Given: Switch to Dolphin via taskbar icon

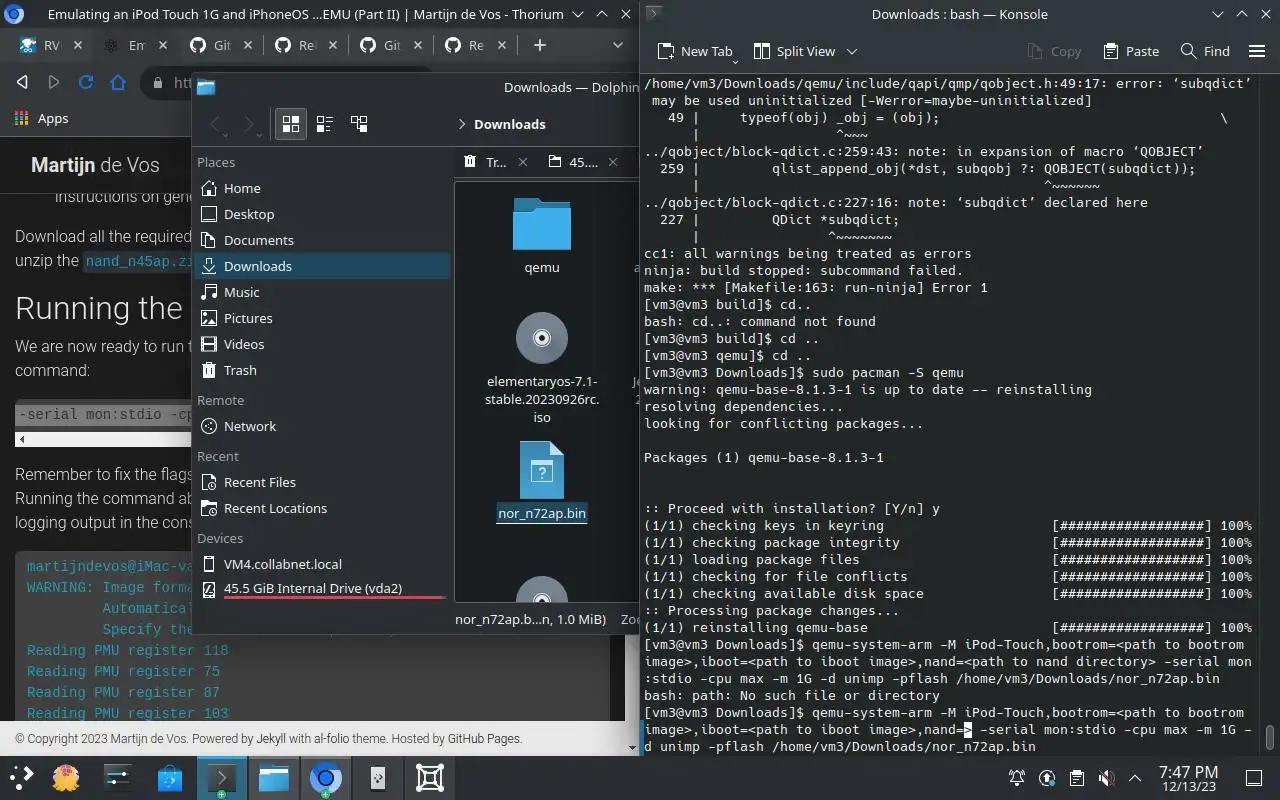Looking at the screenshot, I should pyautogui.click(x=273, y=778).
